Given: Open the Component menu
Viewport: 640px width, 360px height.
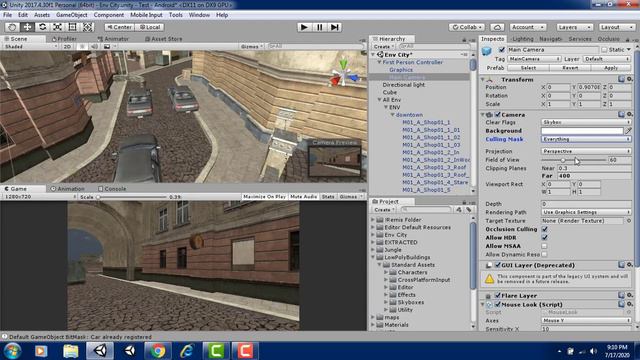Looking at the screenshot, I should (x=109, y=15).
